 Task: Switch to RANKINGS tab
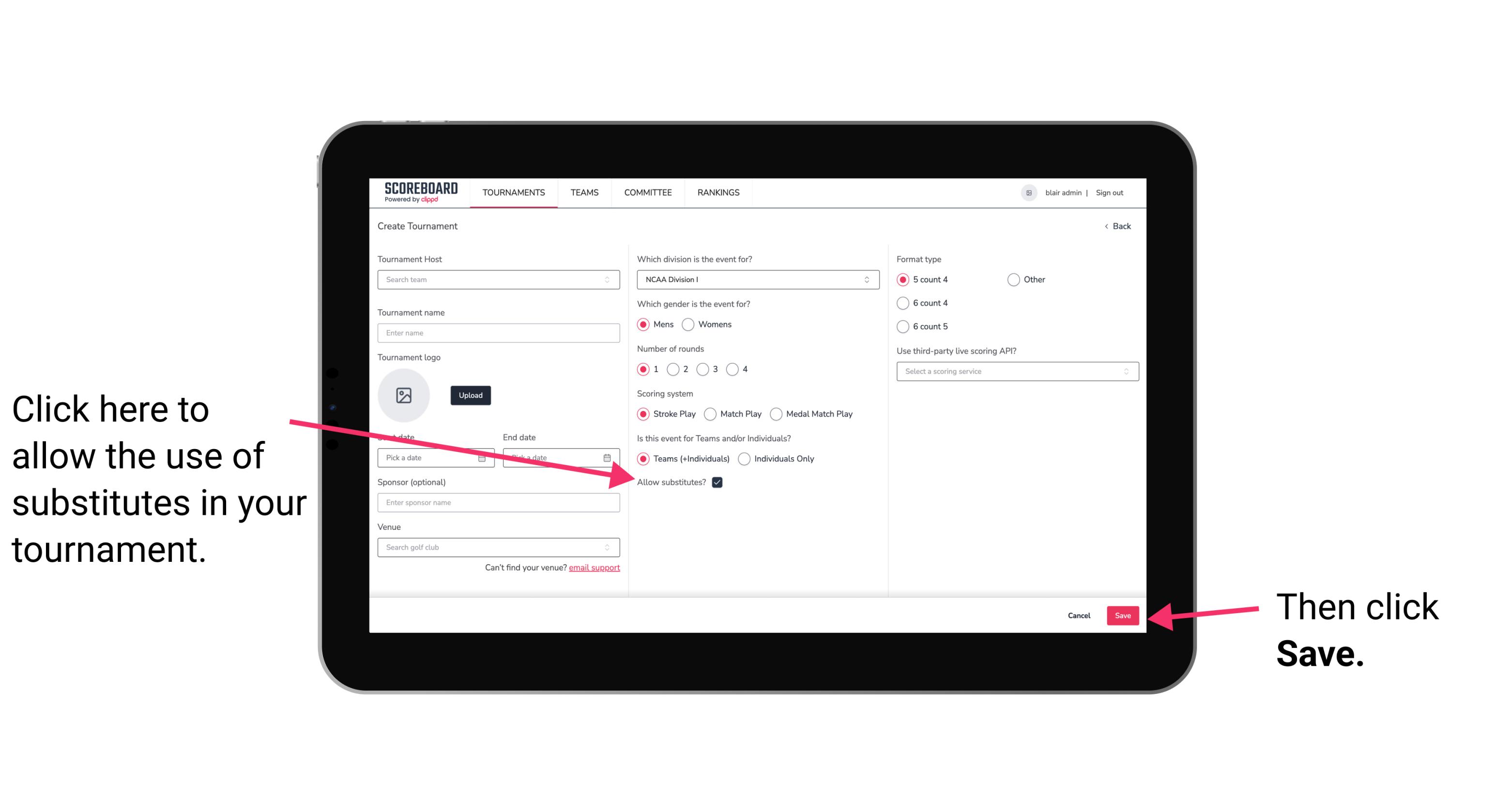719,193
